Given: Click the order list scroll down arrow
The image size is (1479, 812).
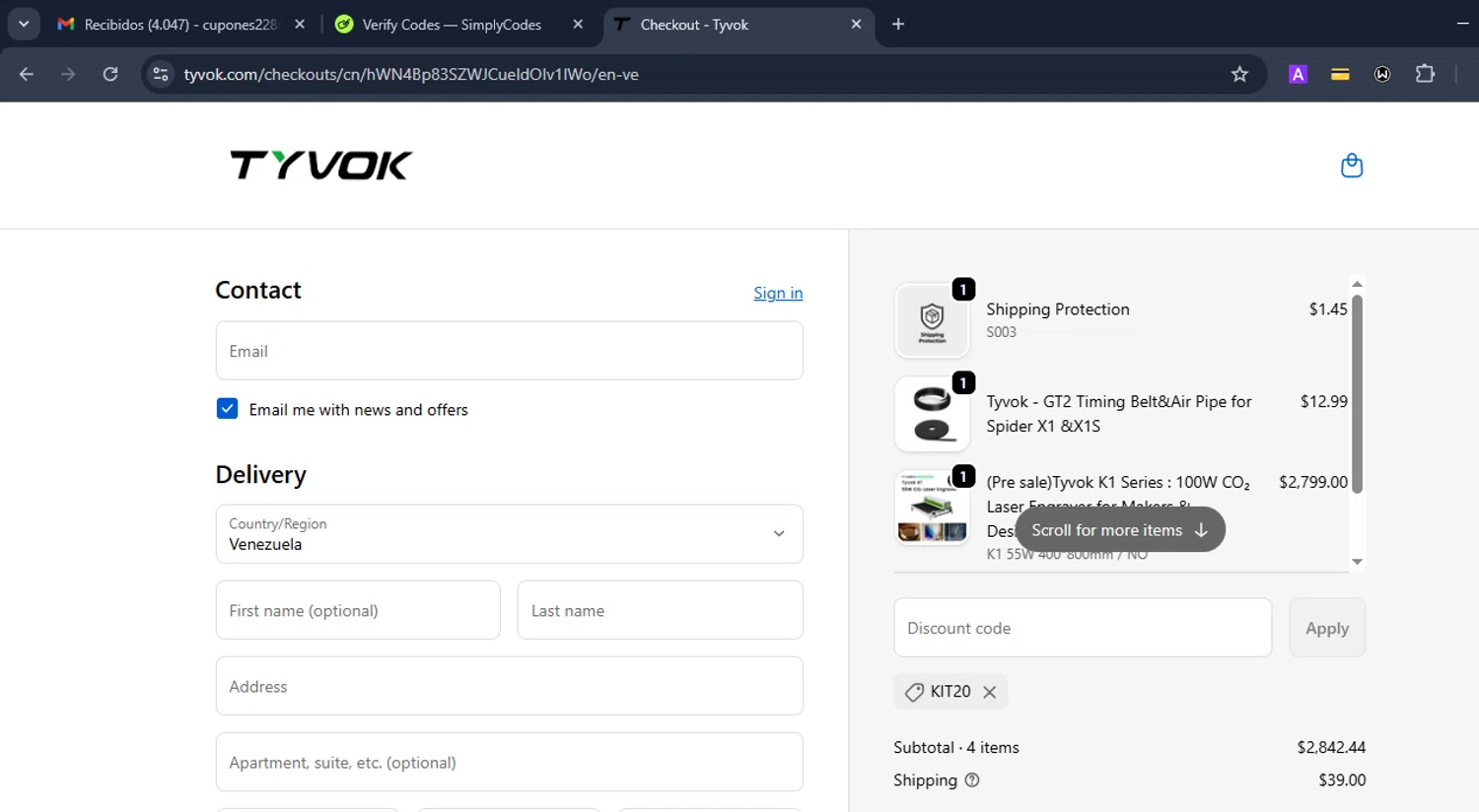Looking at the screenshot, I should pos(1357,562).
